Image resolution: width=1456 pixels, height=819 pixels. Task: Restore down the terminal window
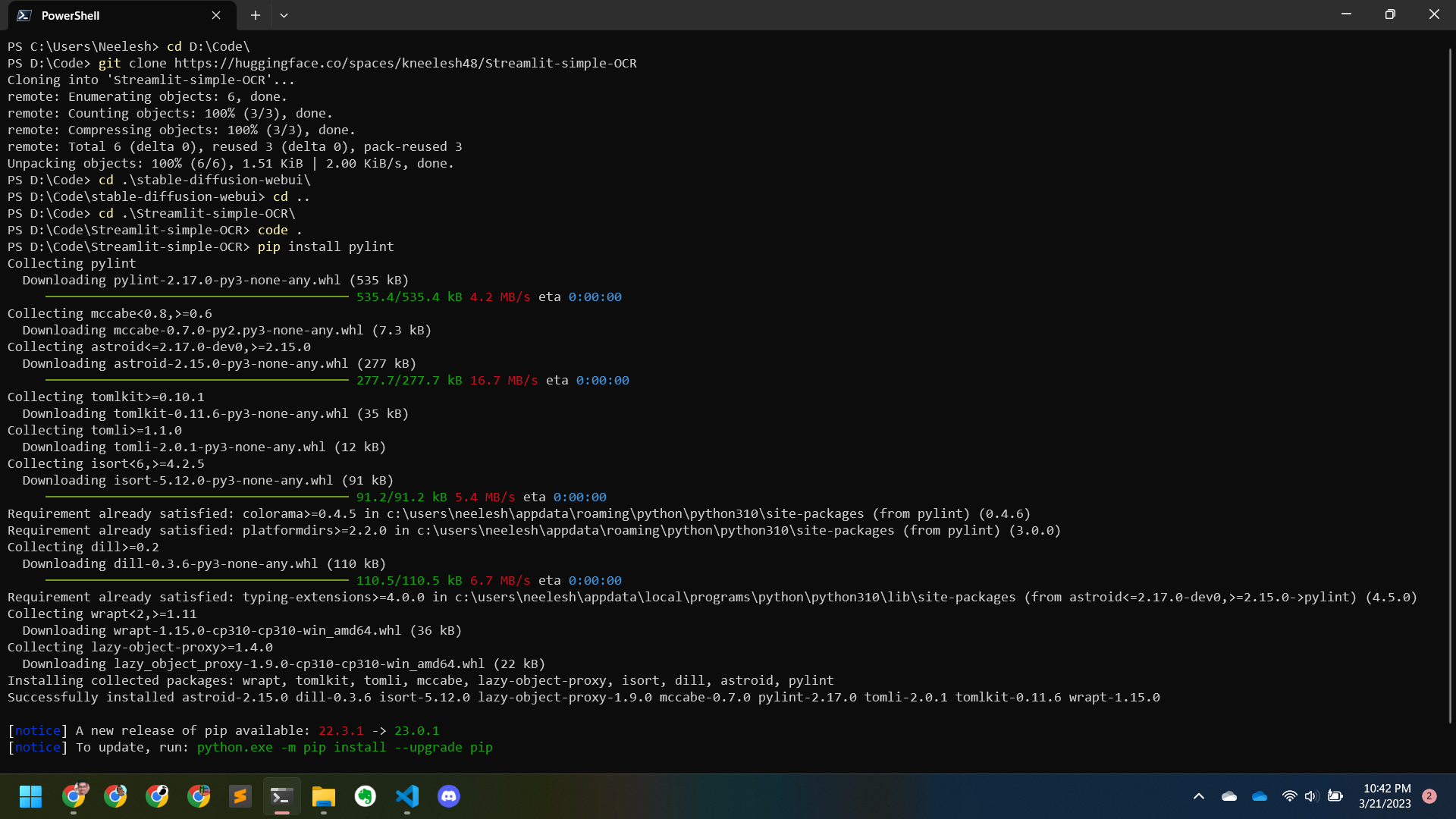(1390, 14)
